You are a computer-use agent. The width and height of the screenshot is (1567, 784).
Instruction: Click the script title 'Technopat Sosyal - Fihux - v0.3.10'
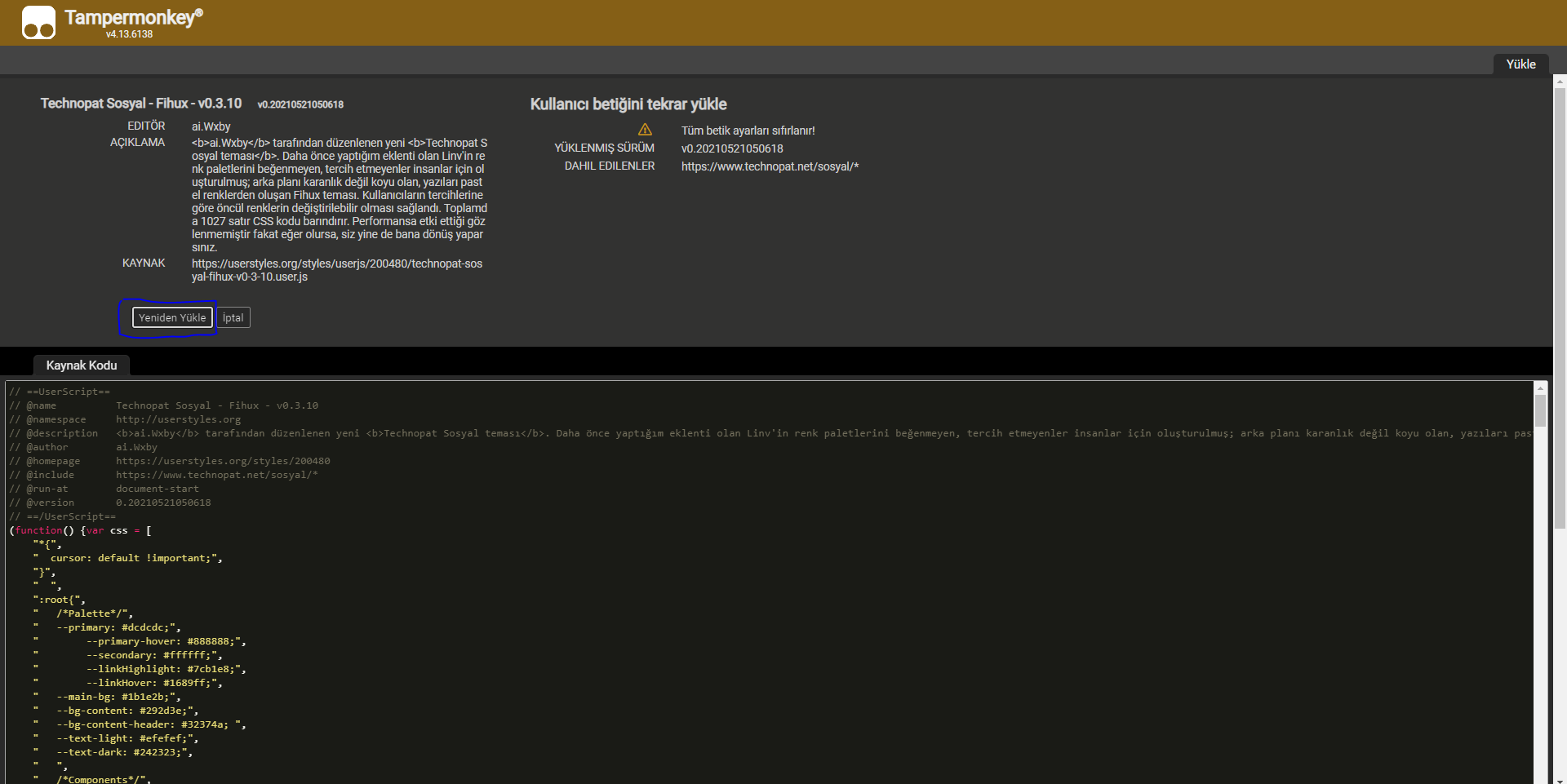click(141, 104)
